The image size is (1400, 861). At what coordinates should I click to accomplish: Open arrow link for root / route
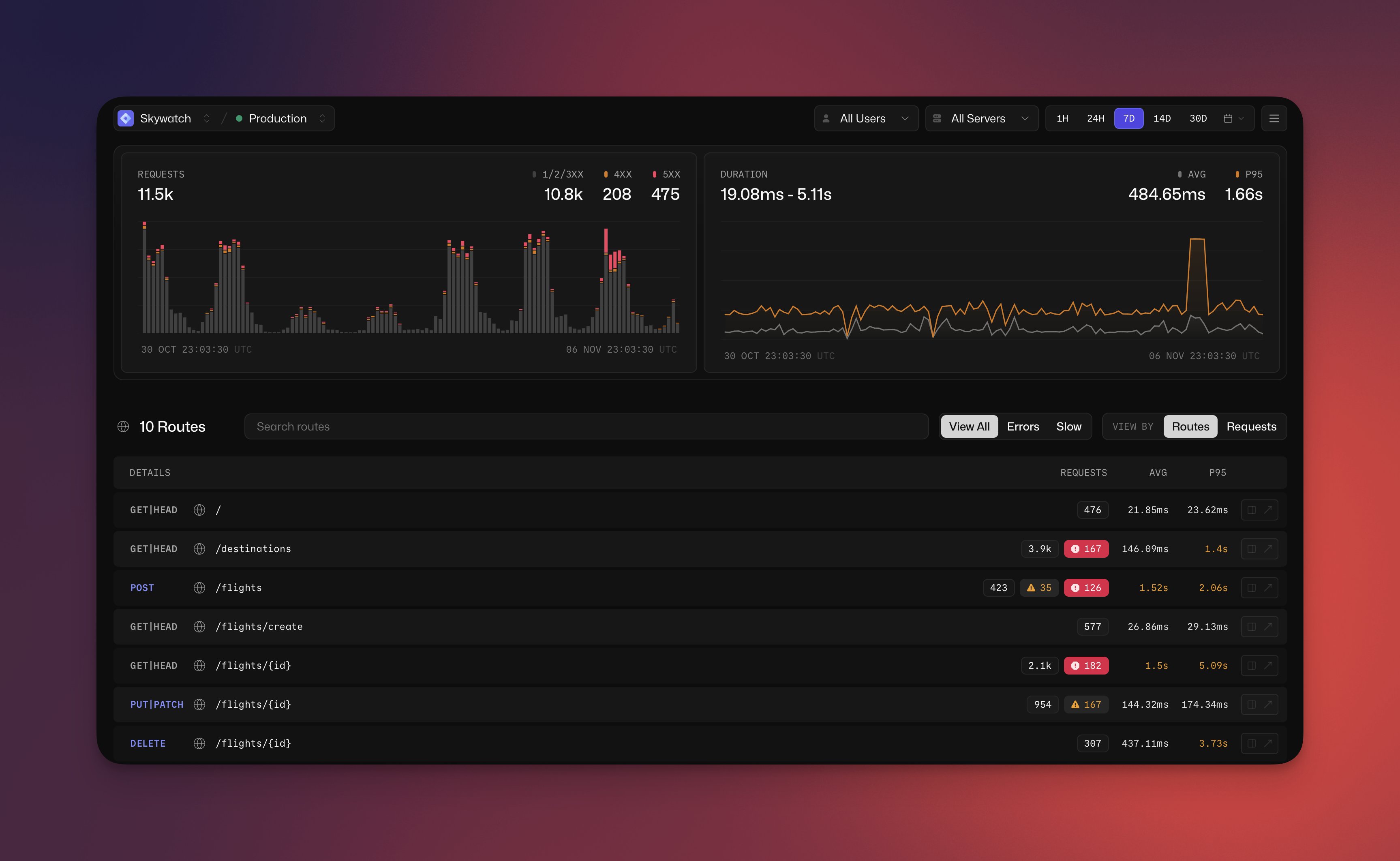tap(1268, 510)
